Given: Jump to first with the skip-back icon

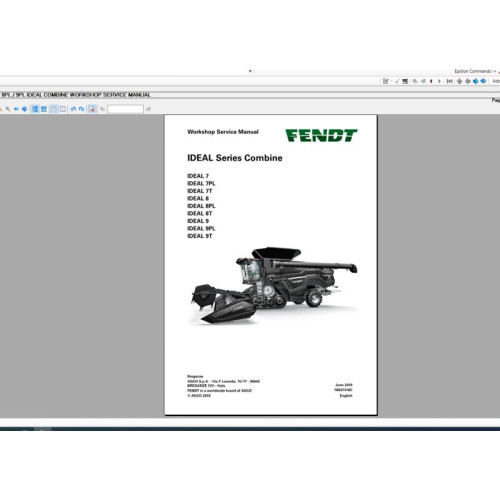Looking at the screenshot, I should tap(450, 81).
